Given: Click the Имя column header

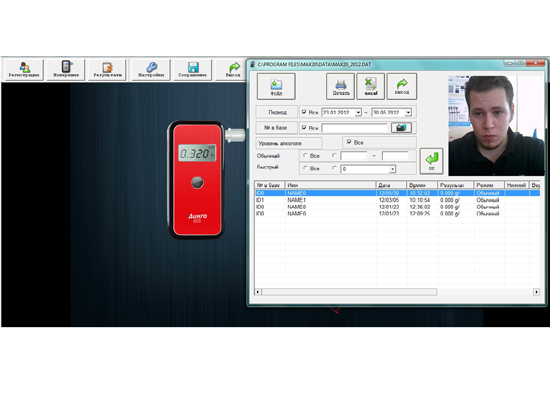Looking at the screenshot, I should click(x=330, y=185).
